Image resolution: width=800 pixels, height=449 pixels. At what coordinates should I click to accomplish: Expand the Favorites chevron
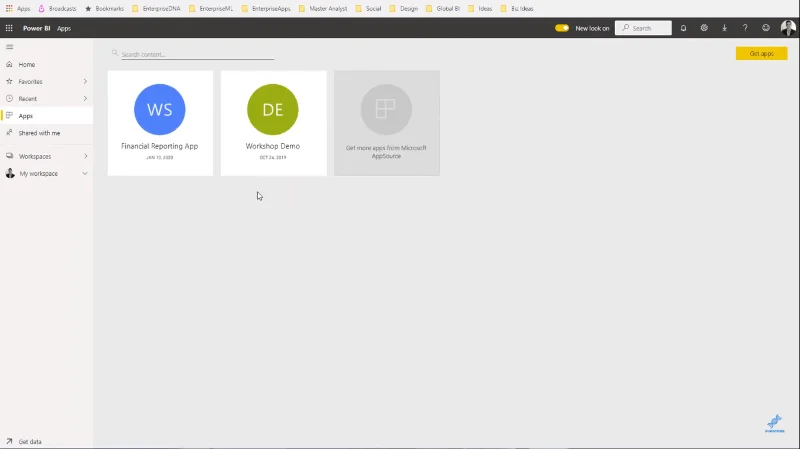tap(85, 82)
